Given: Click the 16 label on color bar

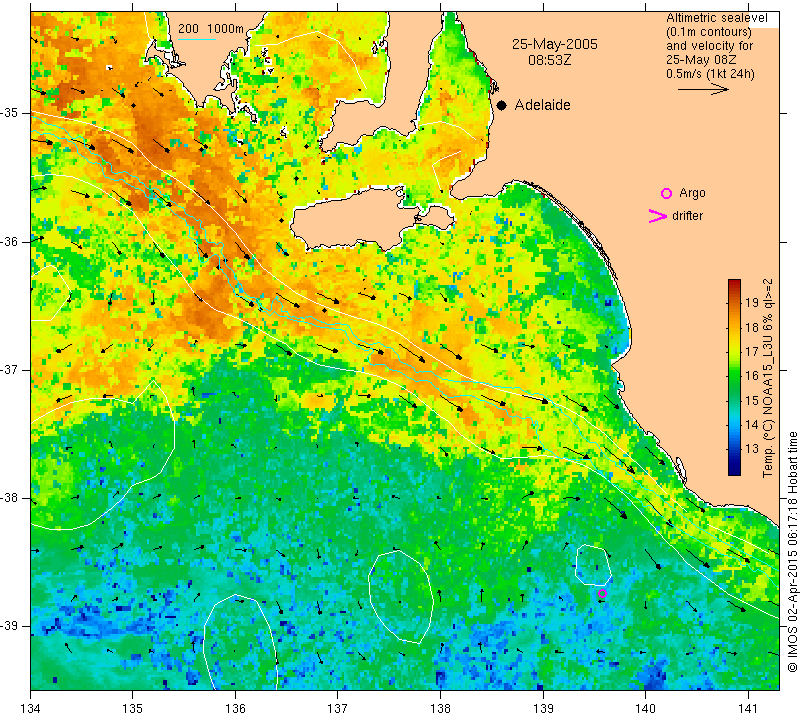Looking at the screenshot, I should 752,376.
